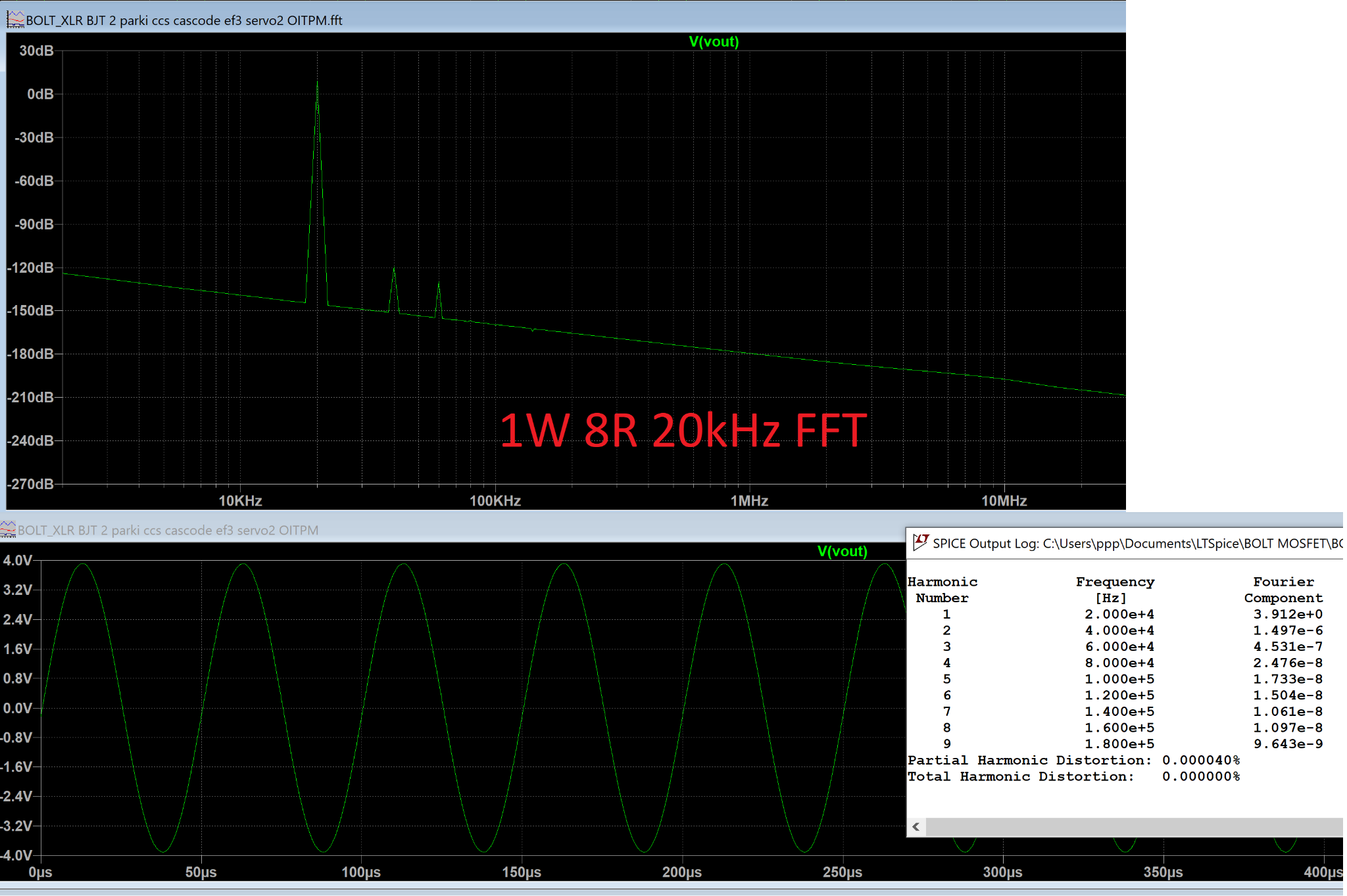Click the Partial Harmonic Distortion line

pyautogui.click(x=1073, y=760)
